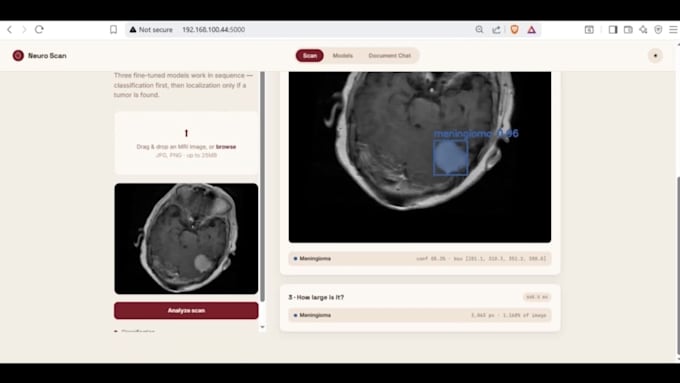Image resolution: width=680 pixels, height=383 pixels.
Task: Open the Not secure site warning
Action: [151, 29]
